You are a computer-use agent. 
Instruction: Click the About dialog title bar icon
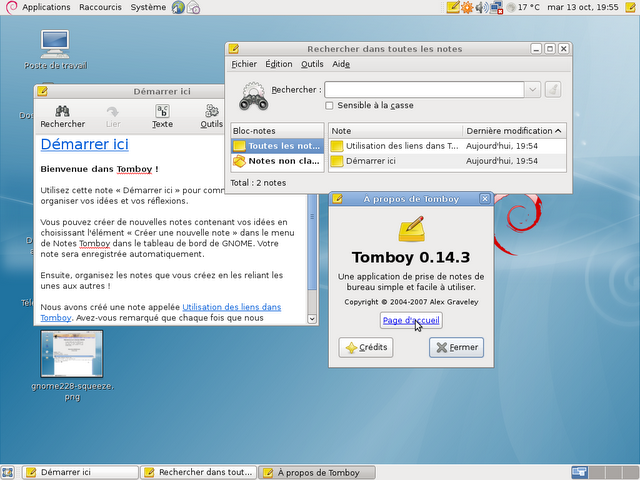point(337,199)
